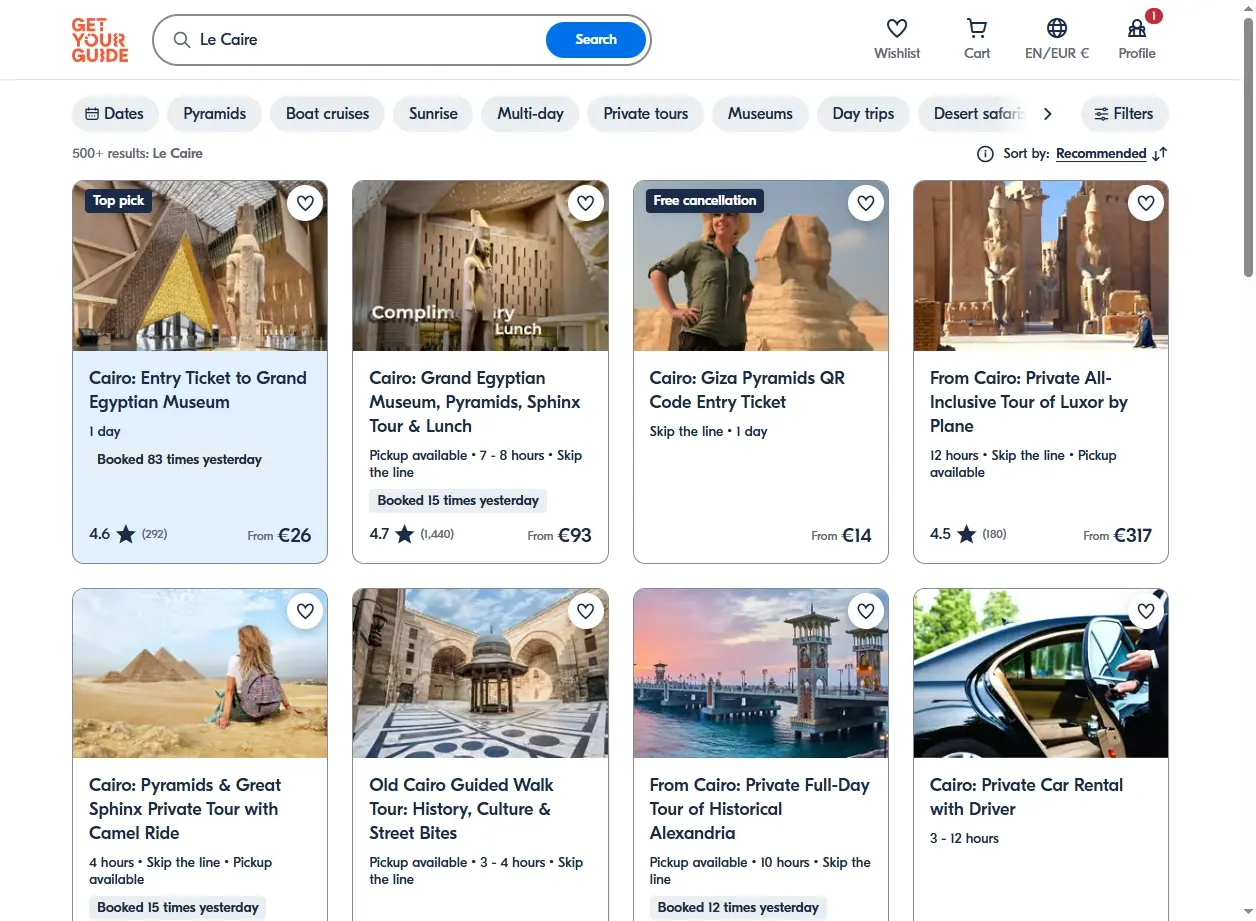Click the 4.7 star rating with 1,440 reviews
The image size is (1256, 921).
(411, 534)
